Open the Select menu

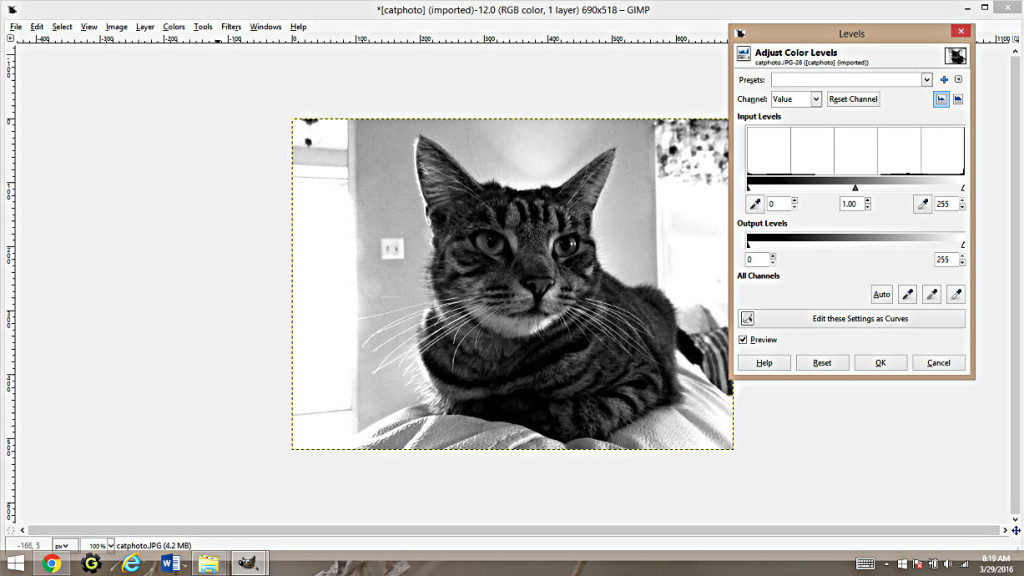click(62, 27)
